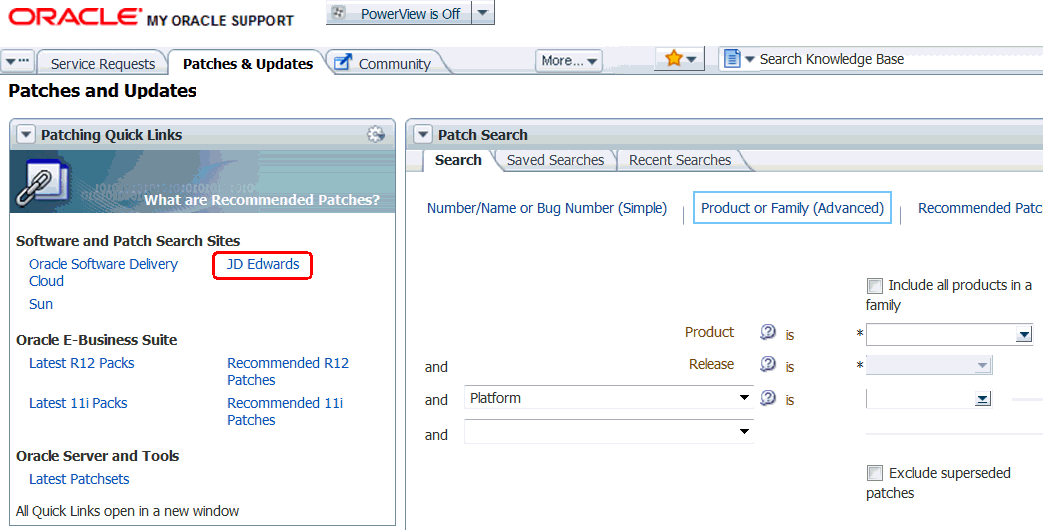The width and height of the screenshot is (1043, 530).
Task: Open the Community tab
Action: [x=394, y=64]
